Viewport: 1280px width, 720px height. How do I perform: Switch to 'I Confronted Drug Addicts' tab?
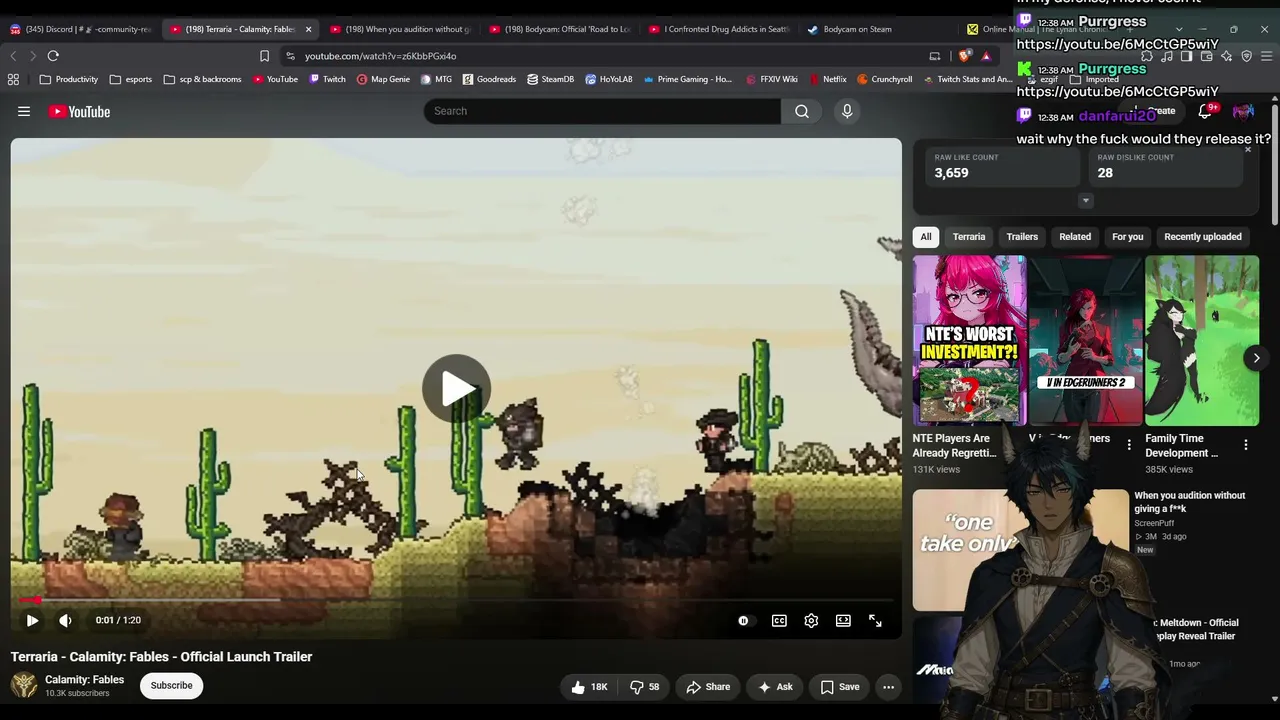point(720,29)
